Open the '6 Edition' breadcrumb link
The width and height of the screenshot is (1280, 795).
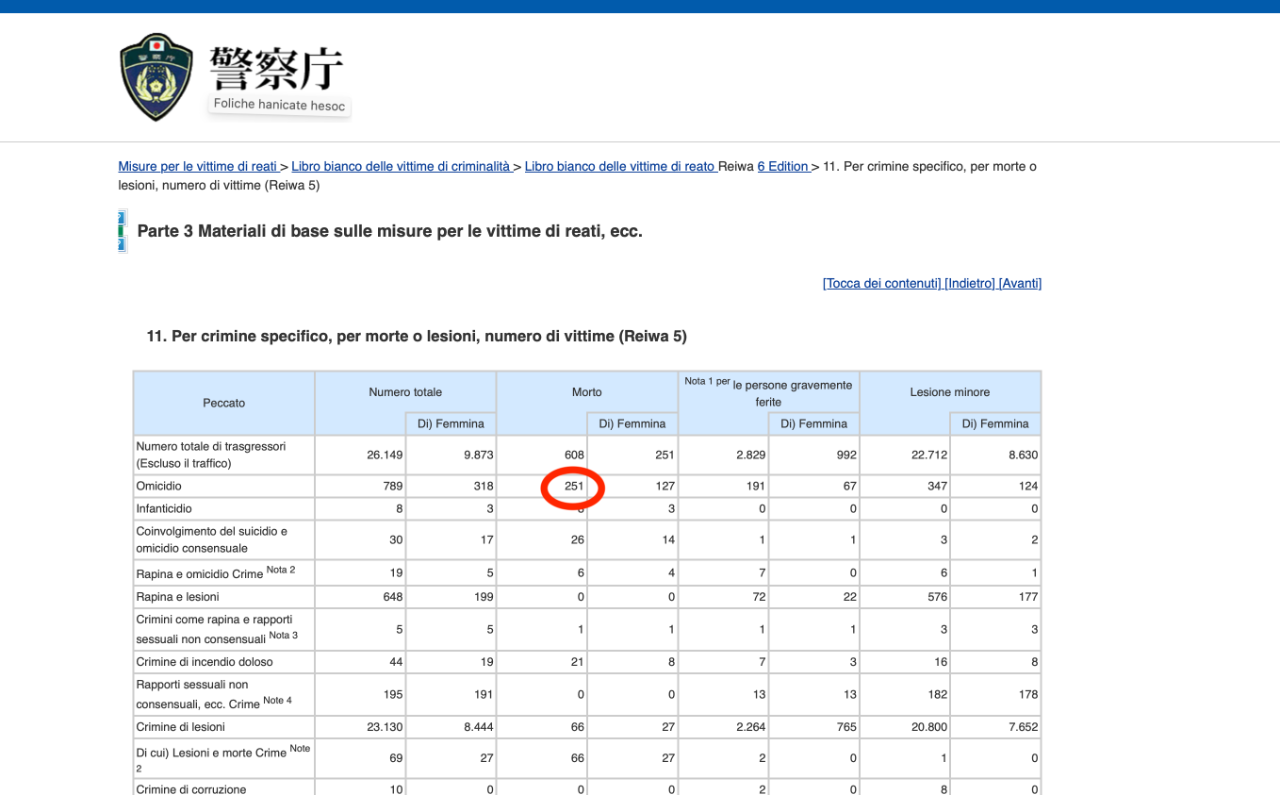pos(783,167)
